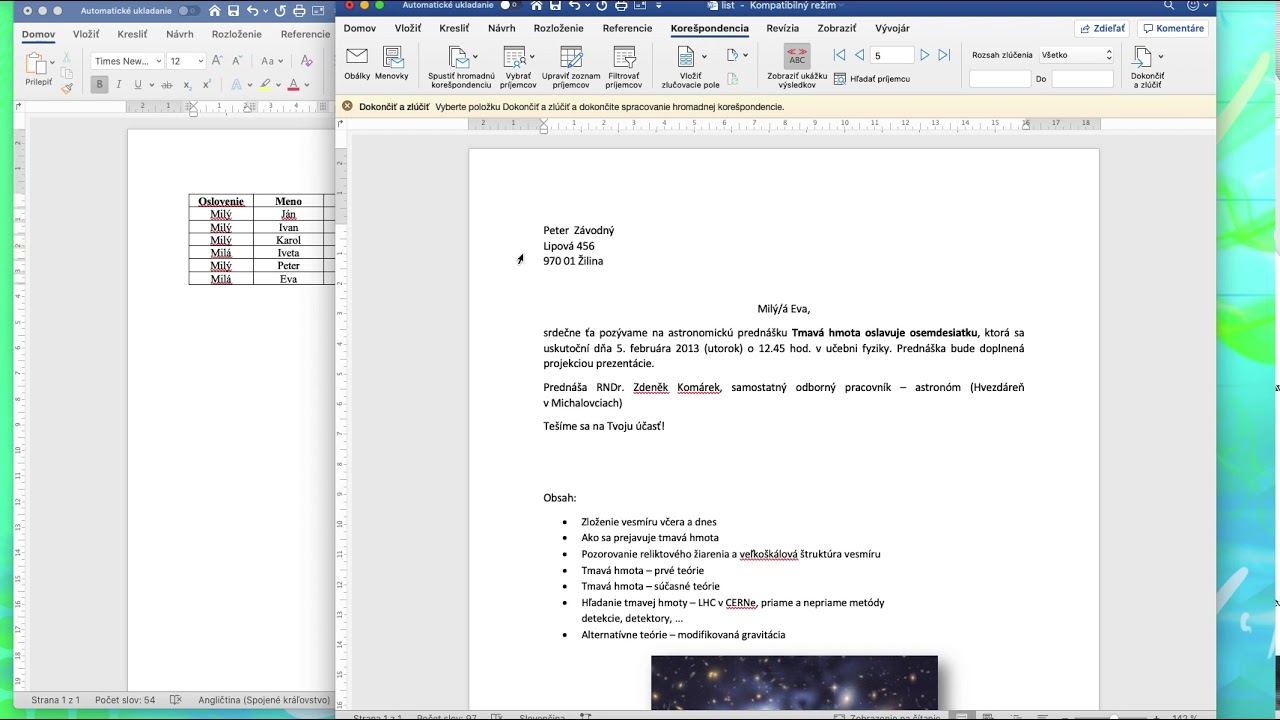
Task: Click Cut scissors in back window
Action: (x=66, y=59)
